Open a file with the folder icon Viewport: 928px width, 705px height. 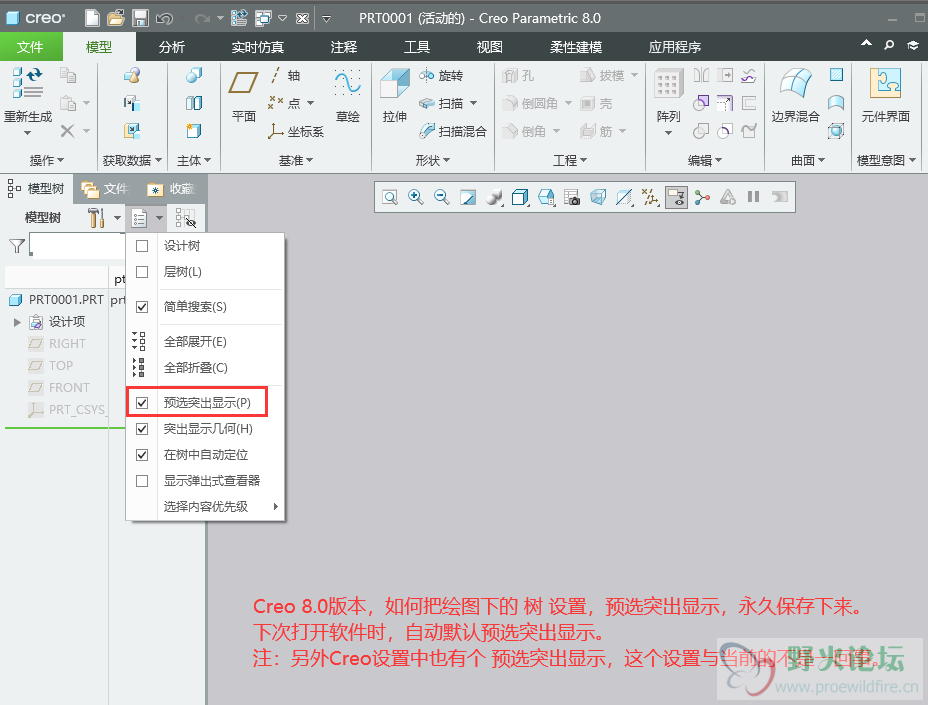116,18
